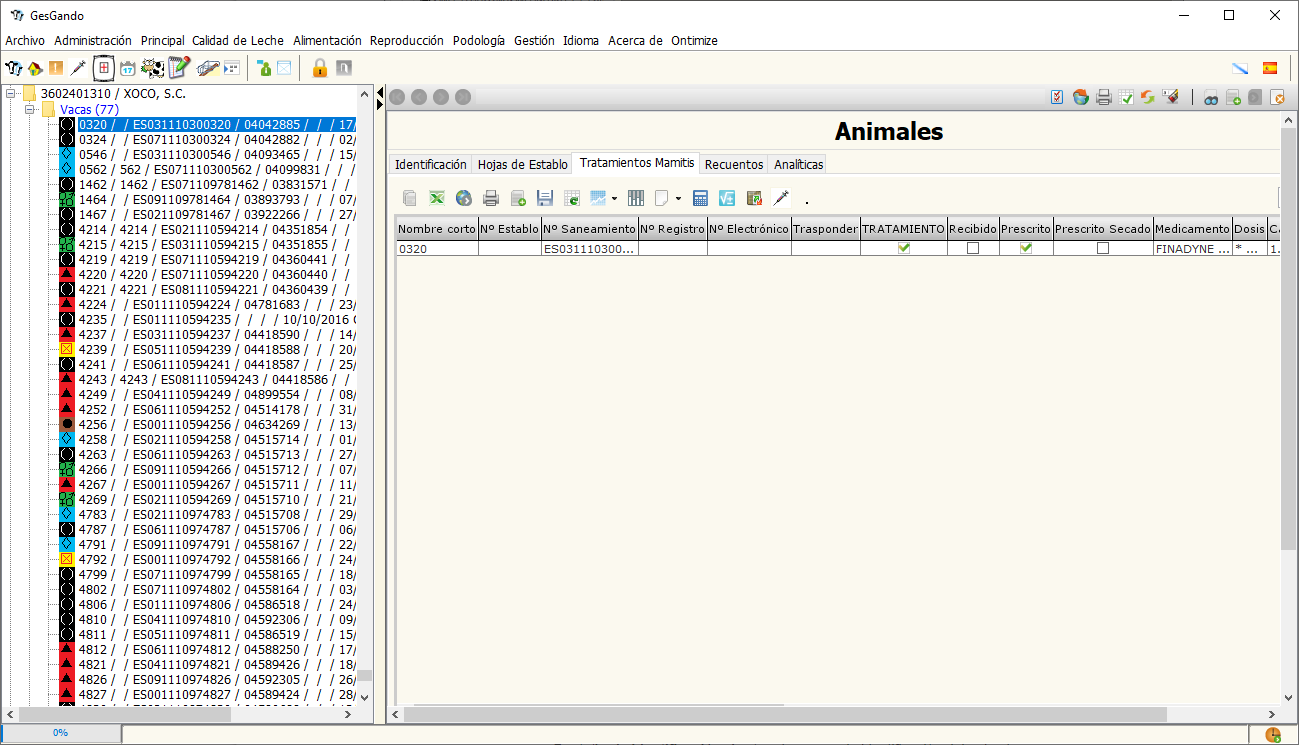1299x745 pixels.
Task: Click the FINADYNE medicamento cell
Action: point(1193,248)
